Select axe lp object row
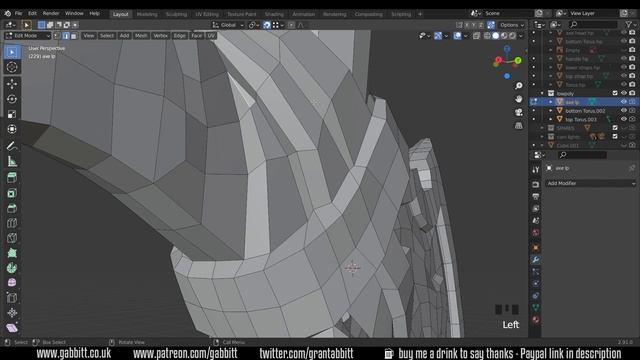Viewport: 640px width, 360px height. pyautogui.click(x=583, y=102)
